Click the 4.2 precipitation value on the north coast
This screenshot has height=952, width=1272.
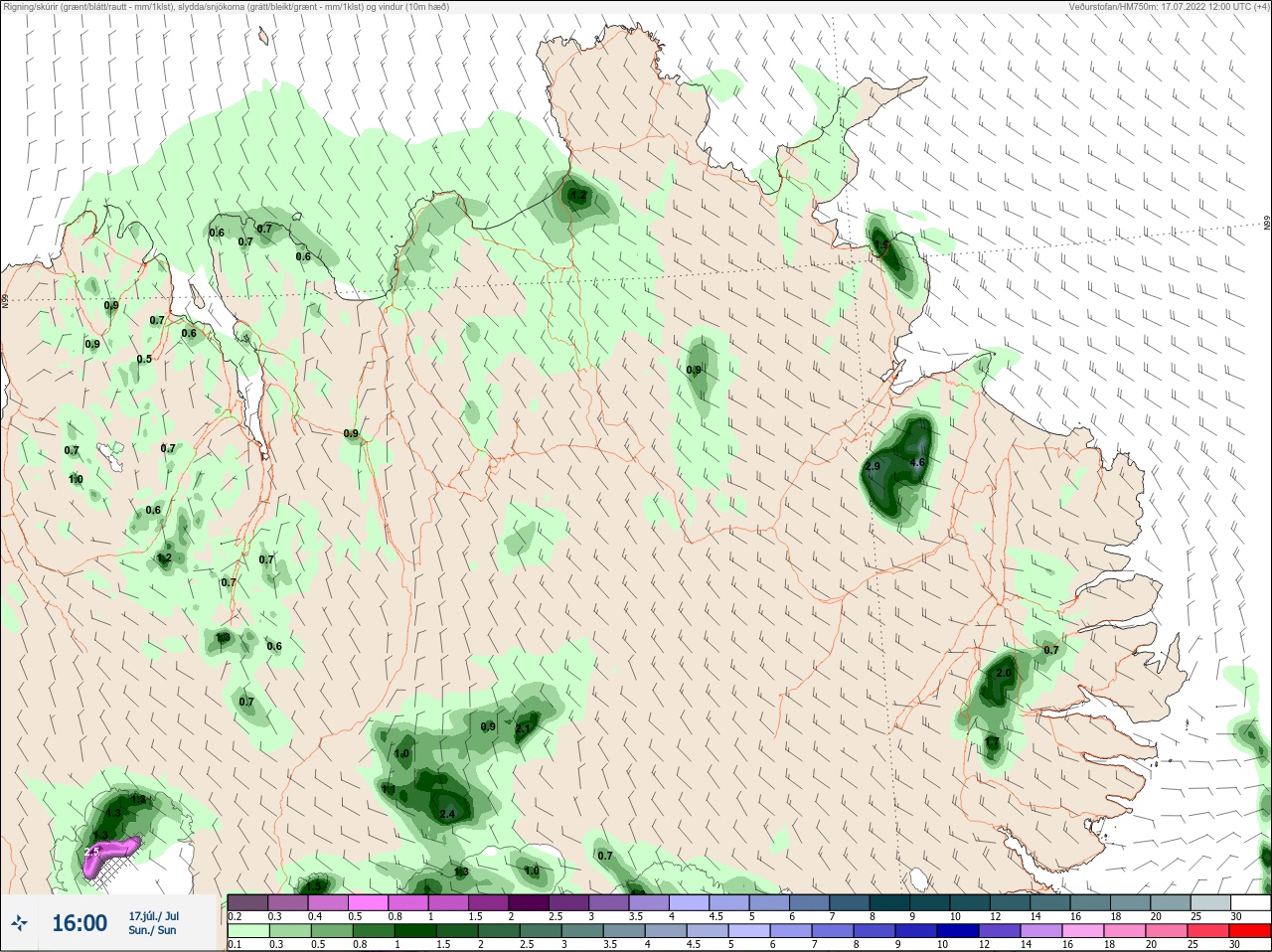click(576, 196)
